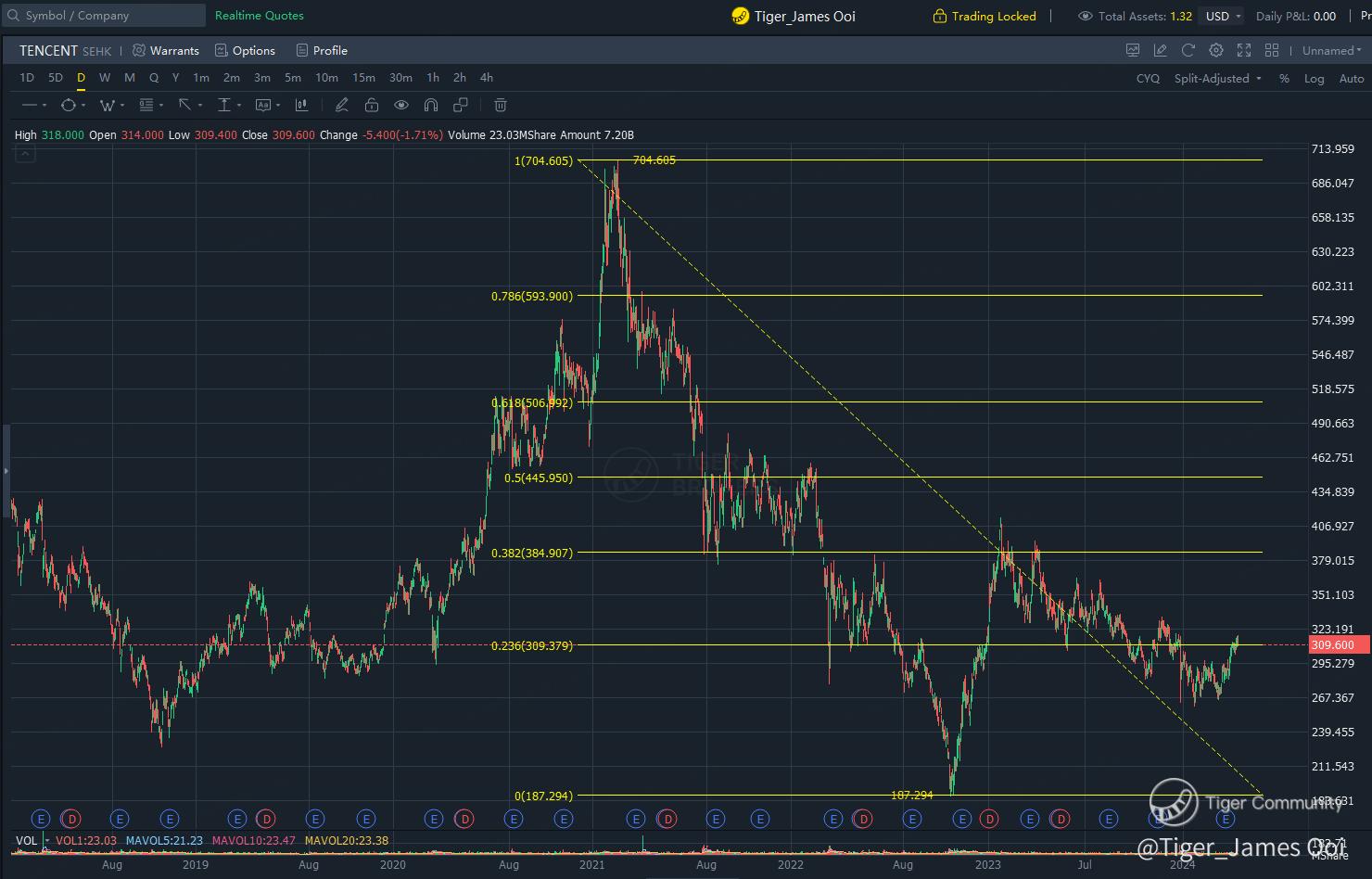Image resolution: width=1372 pixels, height=879 pixels.
Task: Select the 4h timeframe tab
Action: [x=487, y=78]
